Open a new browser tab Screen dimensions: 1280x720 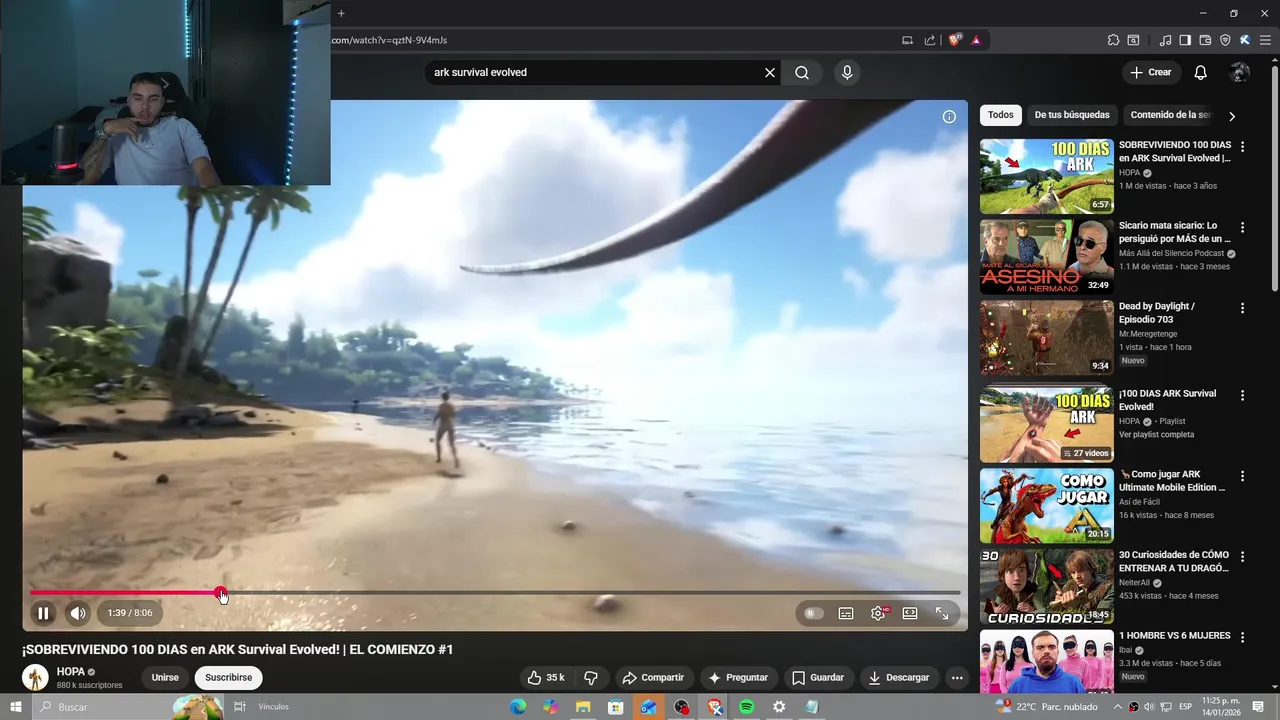click(341, 13)
